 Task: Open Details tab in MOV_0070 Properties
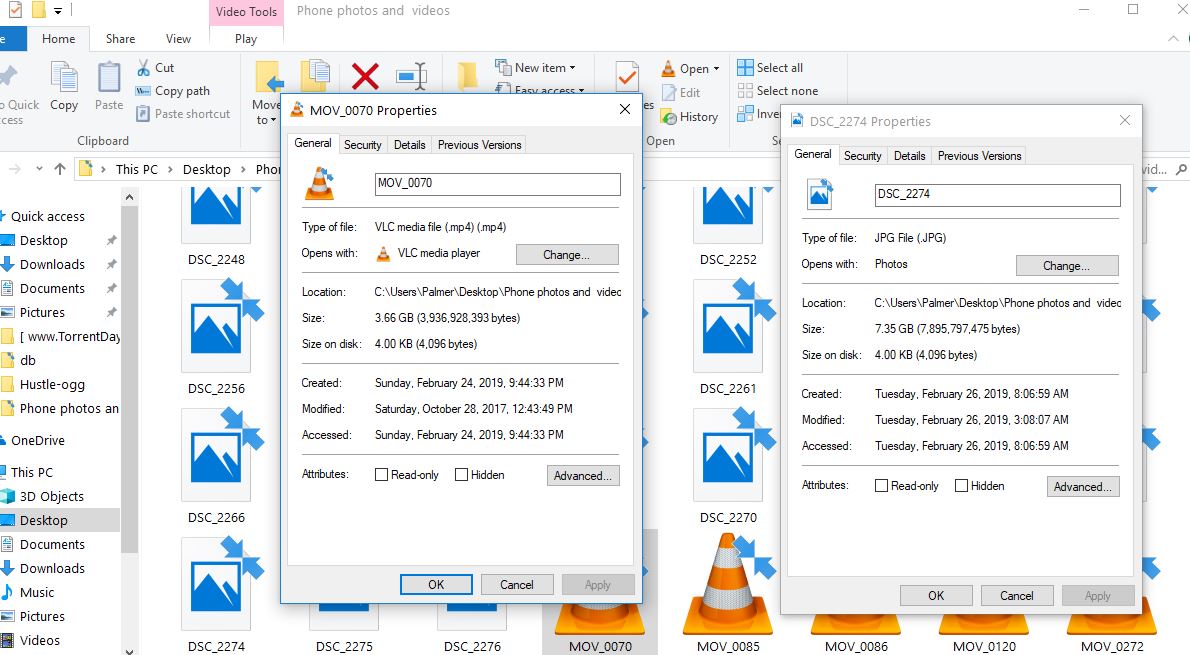[410, 145]
